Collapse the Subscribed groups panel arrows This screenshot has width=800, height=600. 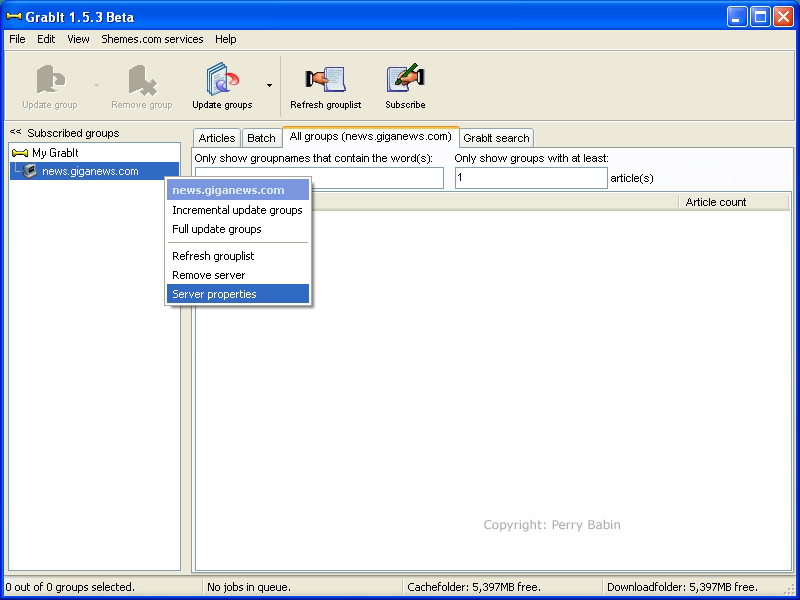[x=15, y=132]
